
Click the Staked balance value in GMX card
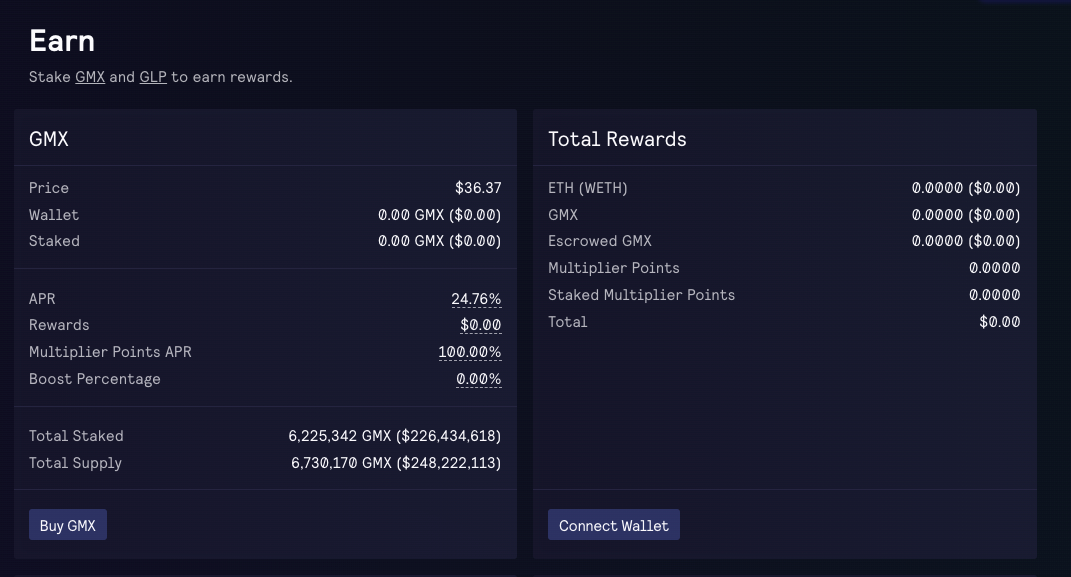tap(439, 241)
